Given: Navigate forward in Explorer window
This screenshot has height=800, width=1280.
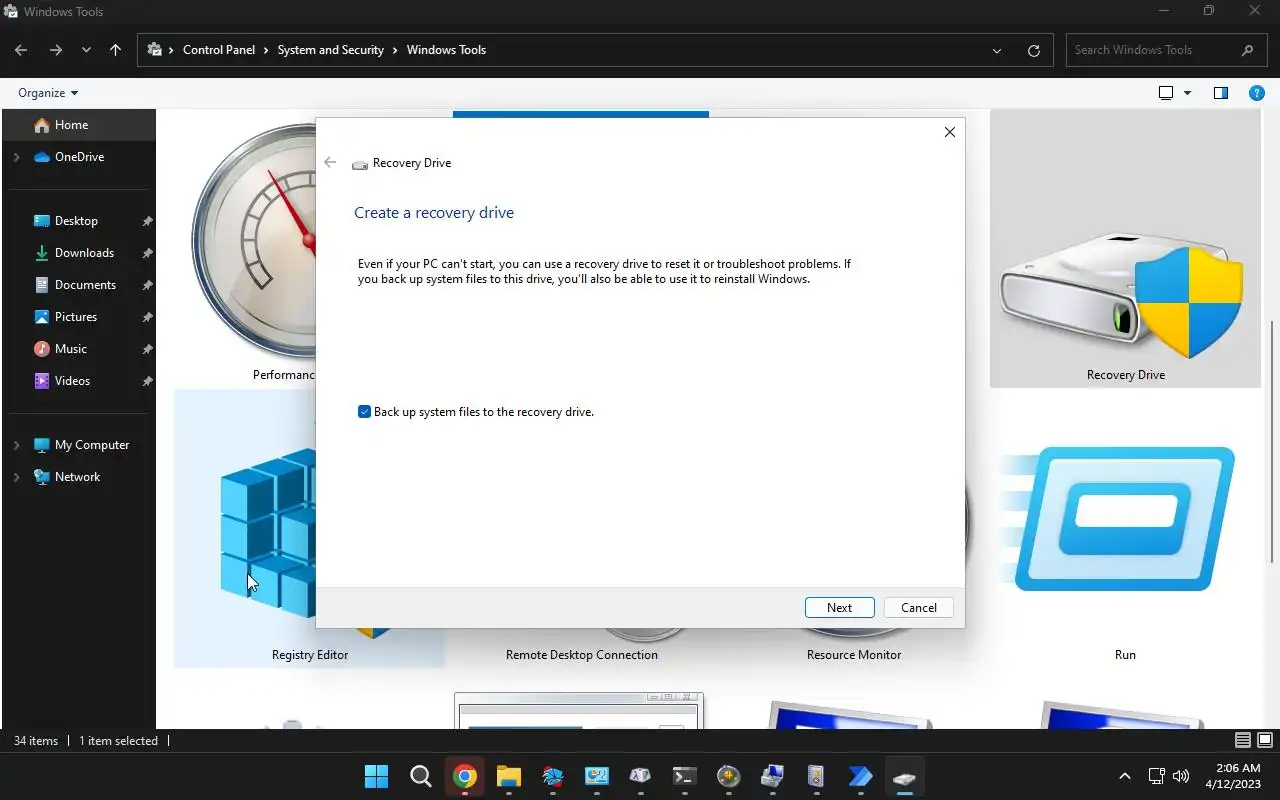Looking at the screenshot, I should tap(55, 50).
